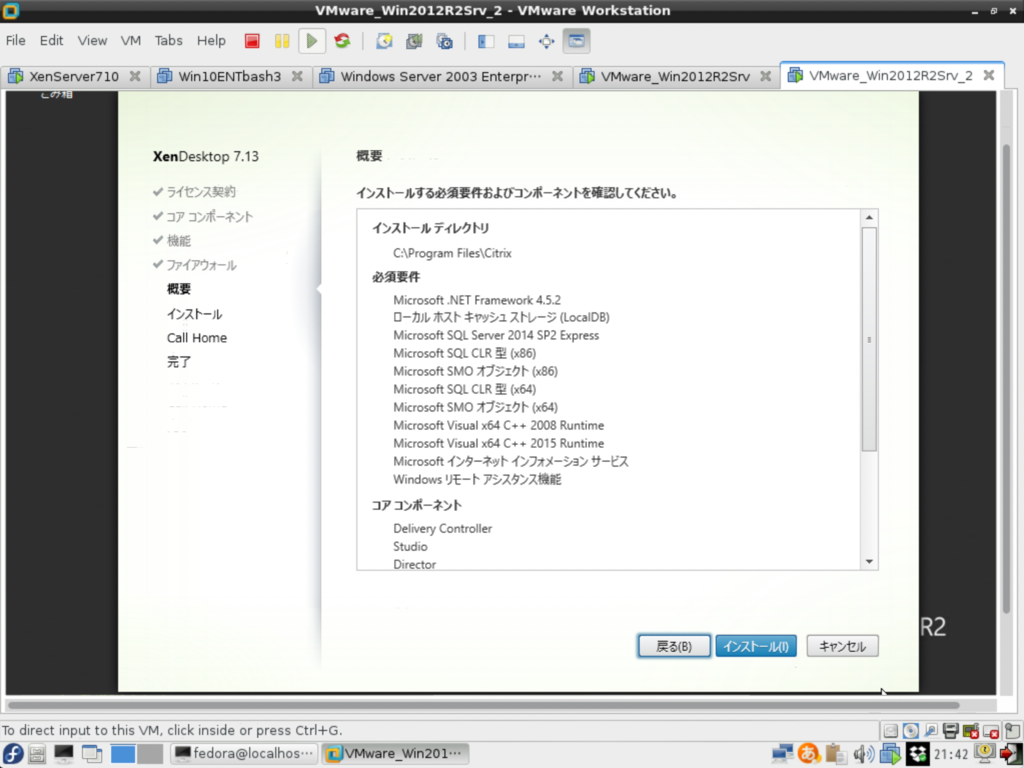Click the show desktop windows icon in taskbar
This screenshot has width=1024, height=768.
pos(92,754)
